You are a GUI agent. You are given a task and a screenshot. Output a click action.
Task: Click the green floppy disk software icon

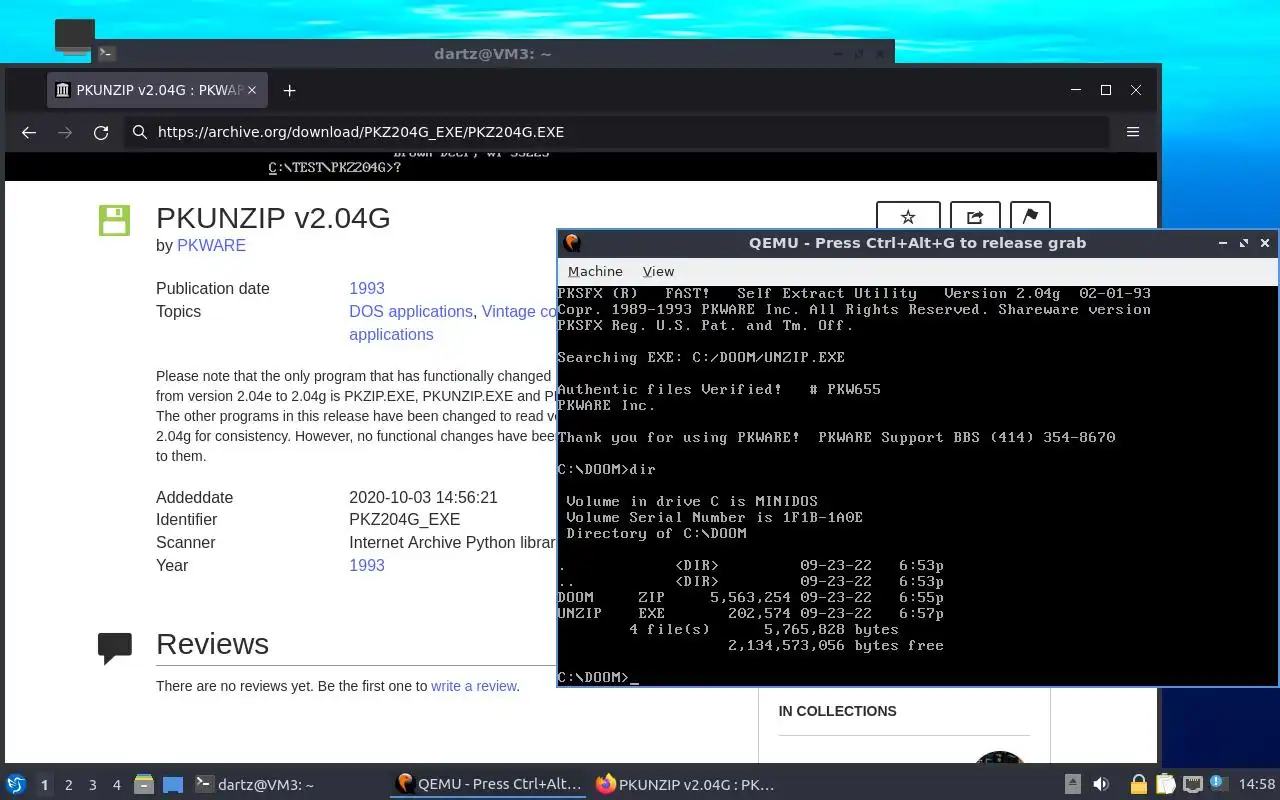114,220
